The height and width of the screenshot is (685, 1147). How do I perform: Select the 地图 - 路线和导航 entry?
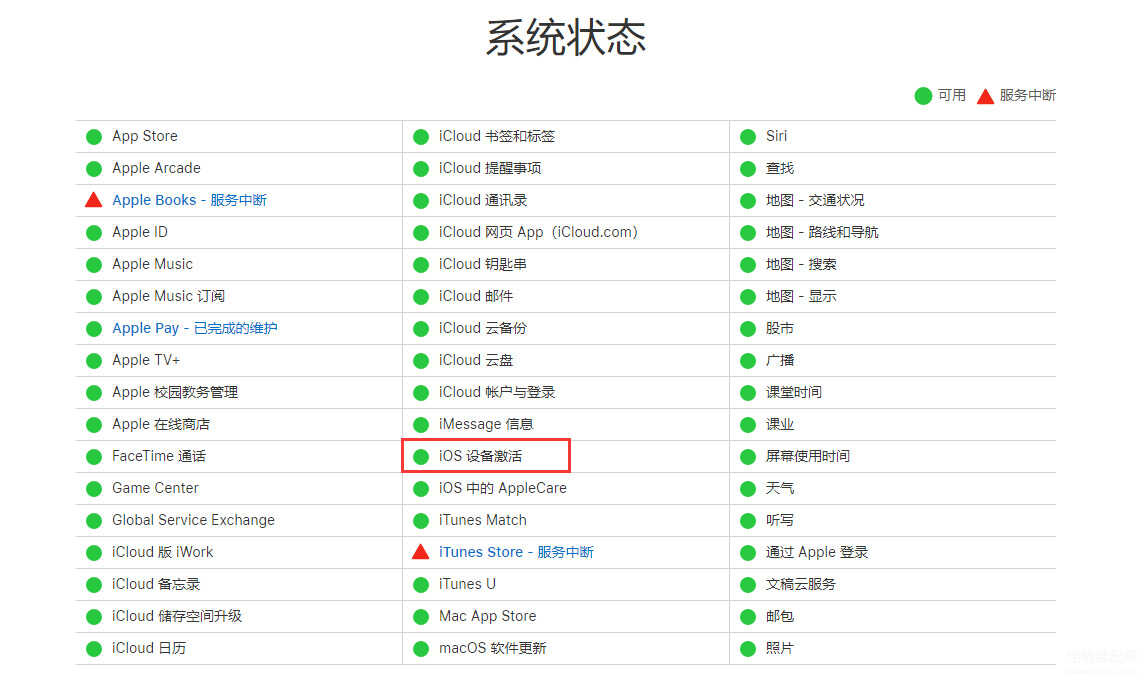pyautogui.click(x=822, y=233)
